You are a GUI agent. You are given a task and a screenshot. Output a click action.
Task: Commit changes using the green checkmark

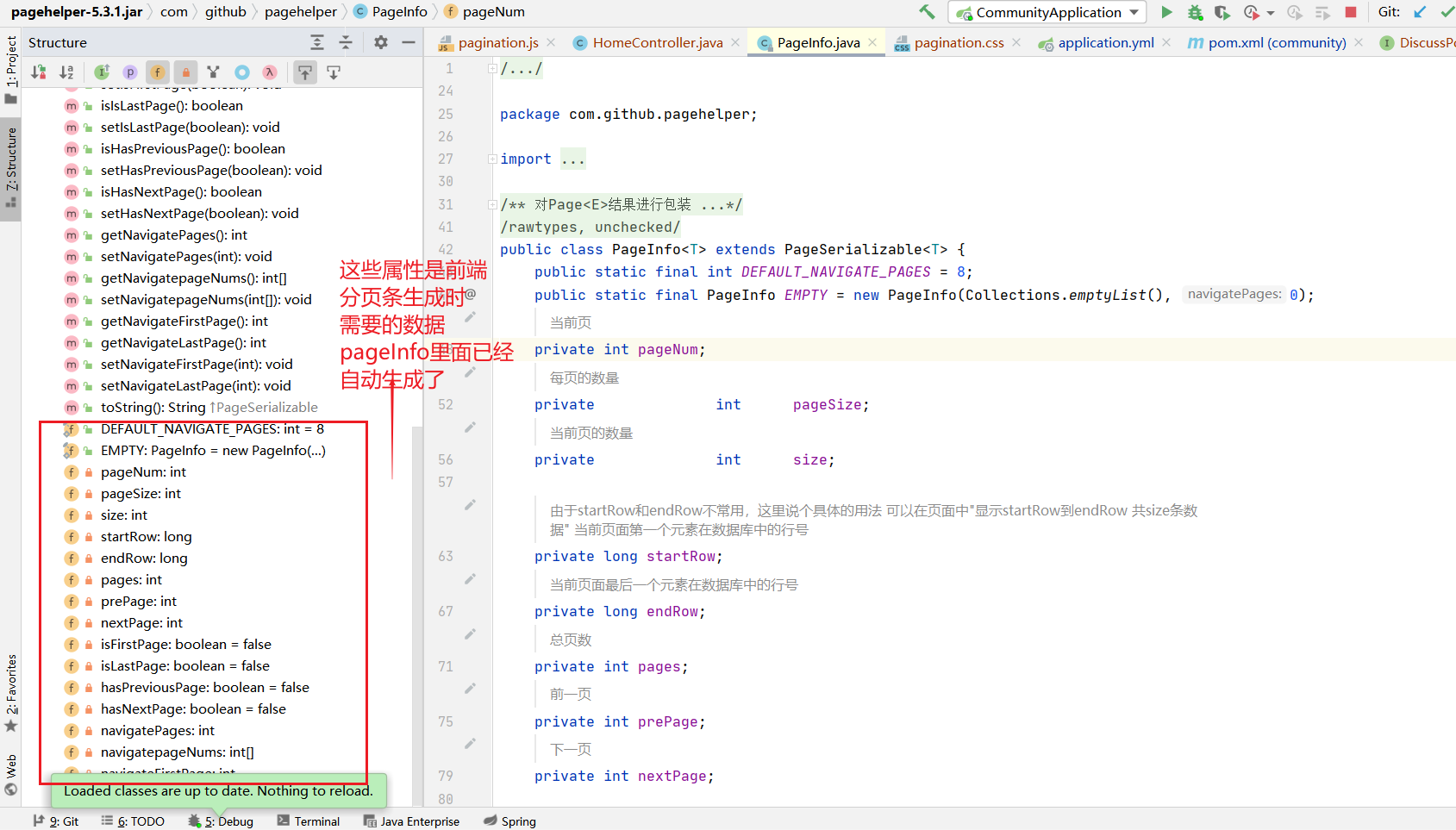pyautogui.click(x=1449, y=12)
